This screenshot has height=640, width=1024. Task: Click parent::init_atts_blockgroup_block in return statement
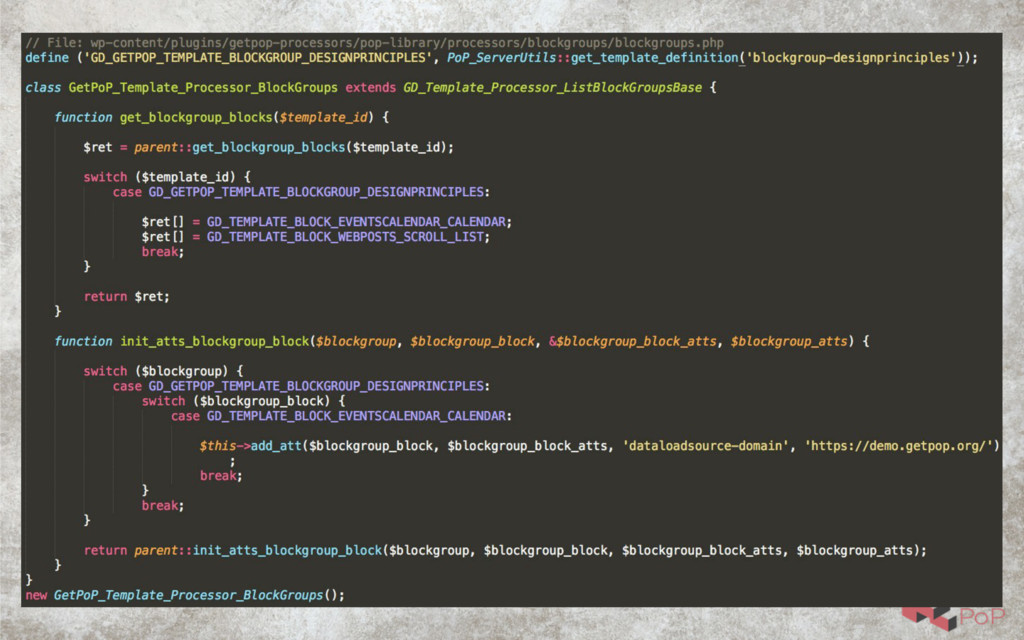[258, 551]
